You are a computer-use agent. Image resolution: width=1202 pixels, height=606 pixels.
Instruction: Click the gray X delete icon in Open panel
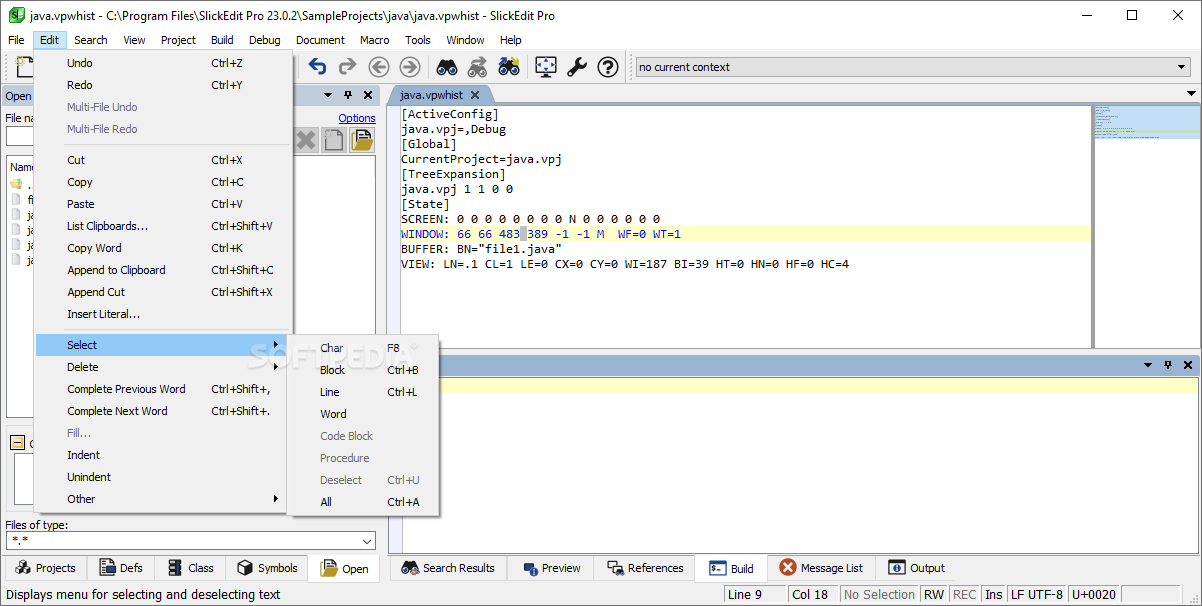pos(305,141)
